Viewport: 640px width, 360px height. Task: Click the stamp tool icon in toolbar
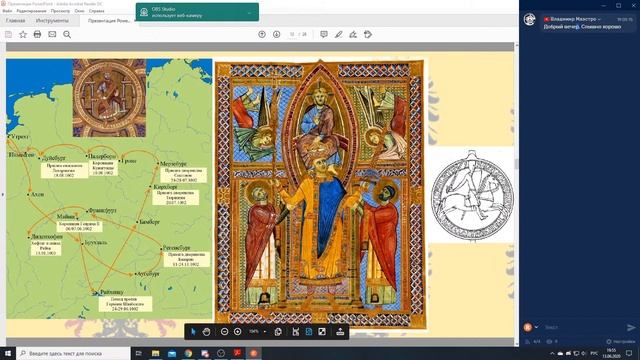point(368,34)
